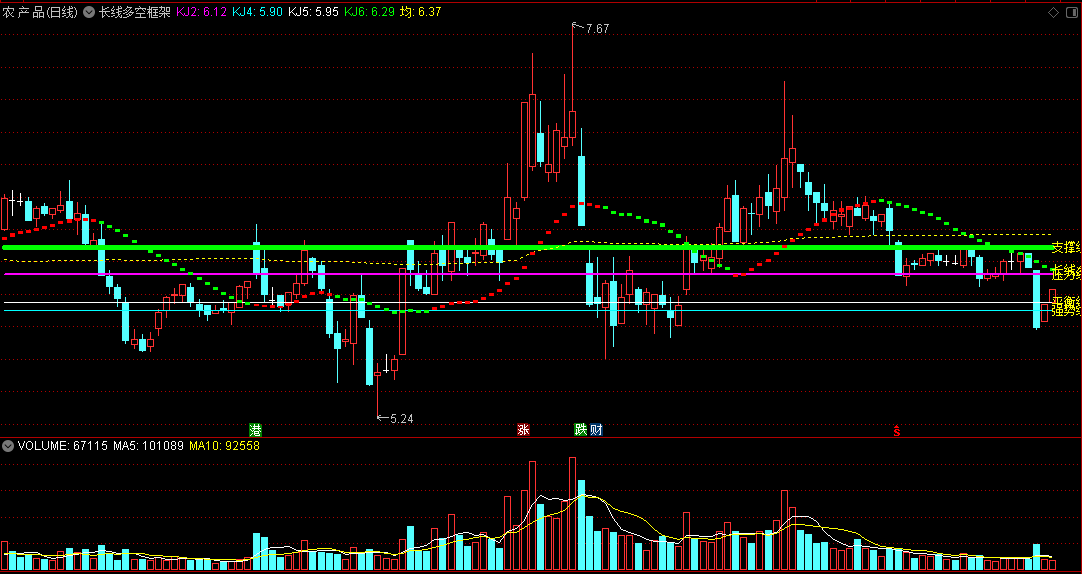Click the green 跌 event marker

[x=580, y=430]
